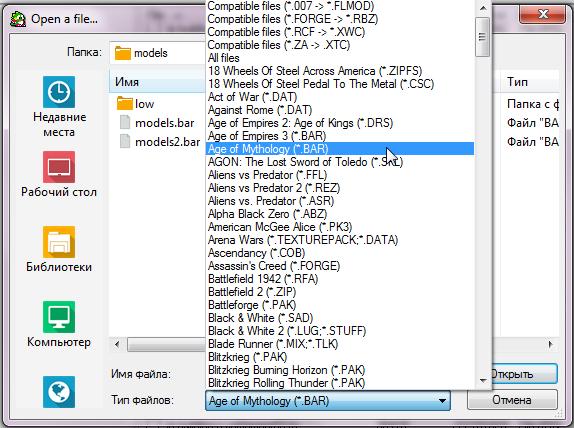574x428 pixels.
Task: Select Blitzkrieg (*.PAK)
Action: pyautogui.click(x=340, y=357)
